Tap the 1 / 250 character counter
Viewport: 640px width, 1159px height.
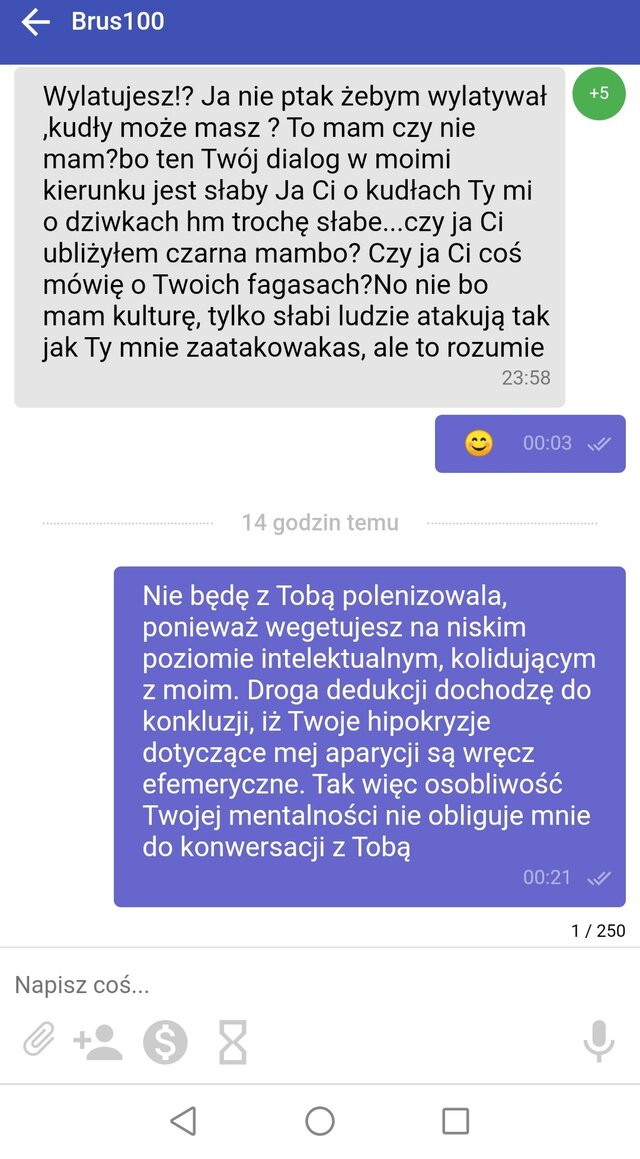[599, 931]
